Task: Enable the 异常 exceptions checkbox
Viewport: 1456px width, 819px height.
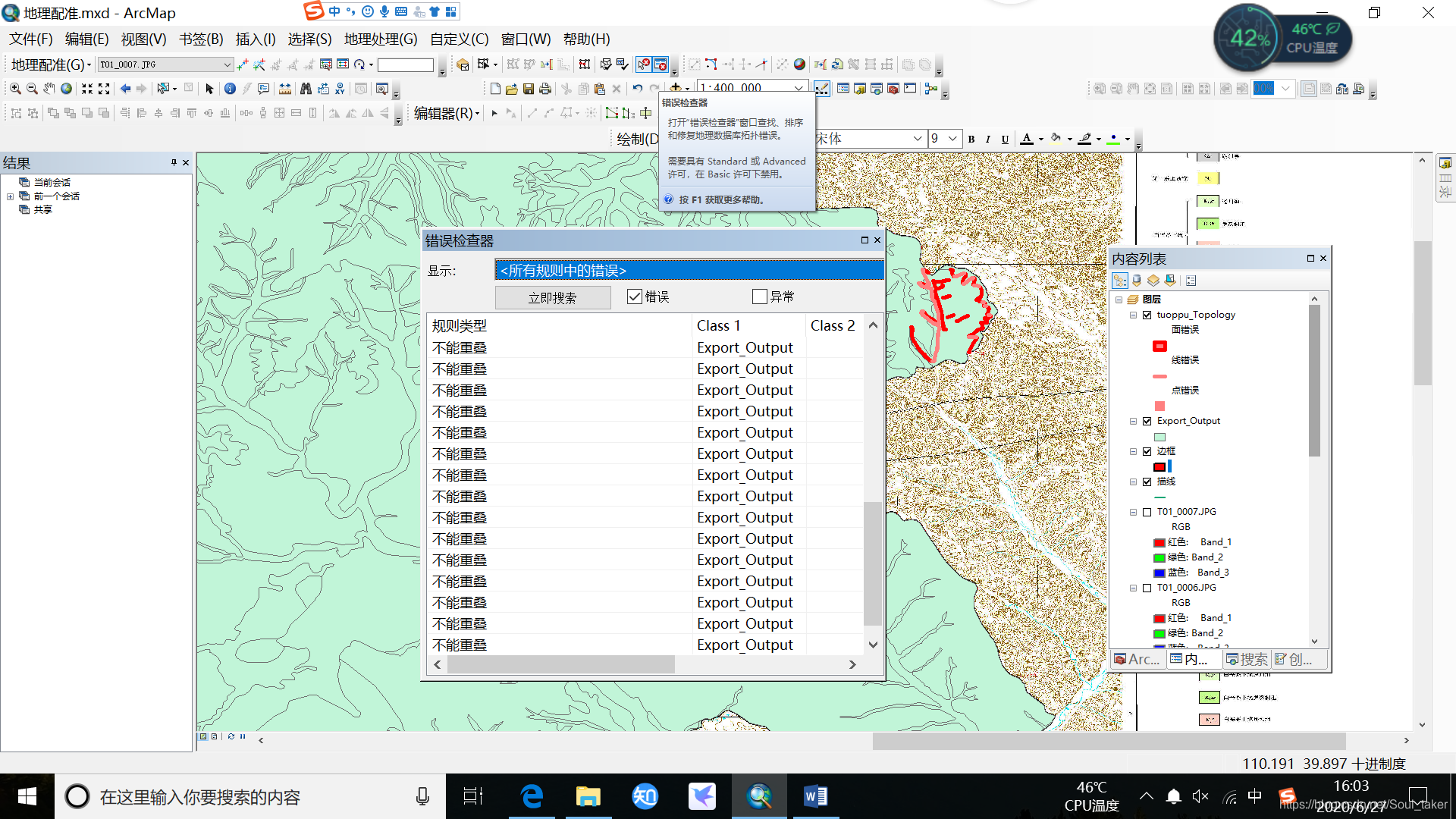Action: click(760, 297)
